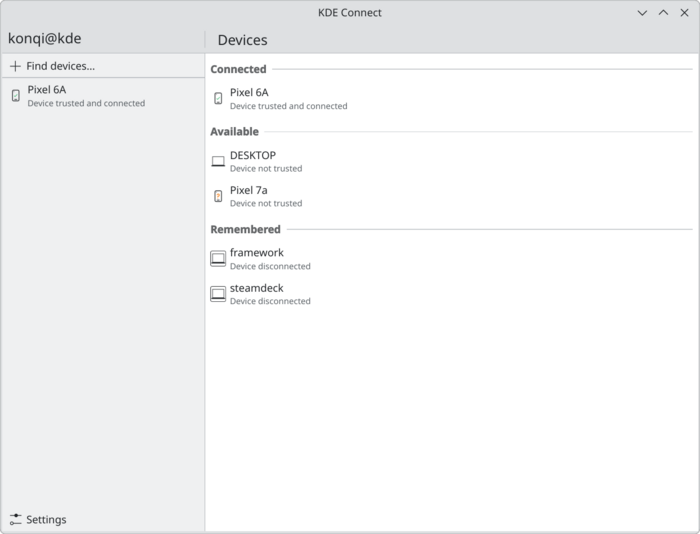Click the plus icon beside Find devices

(15, 66)
